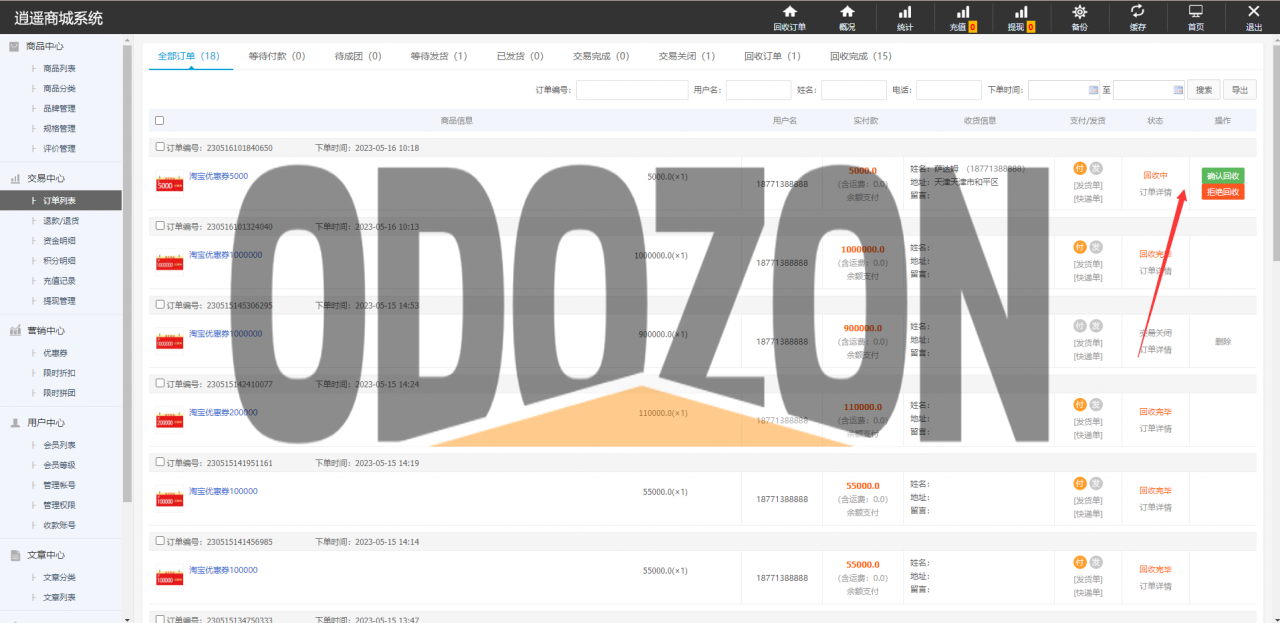Switch to 等待付款 (0) tab
This screenshot has height=623, width=1280.
pyautogui.click(x=277, y=56)
